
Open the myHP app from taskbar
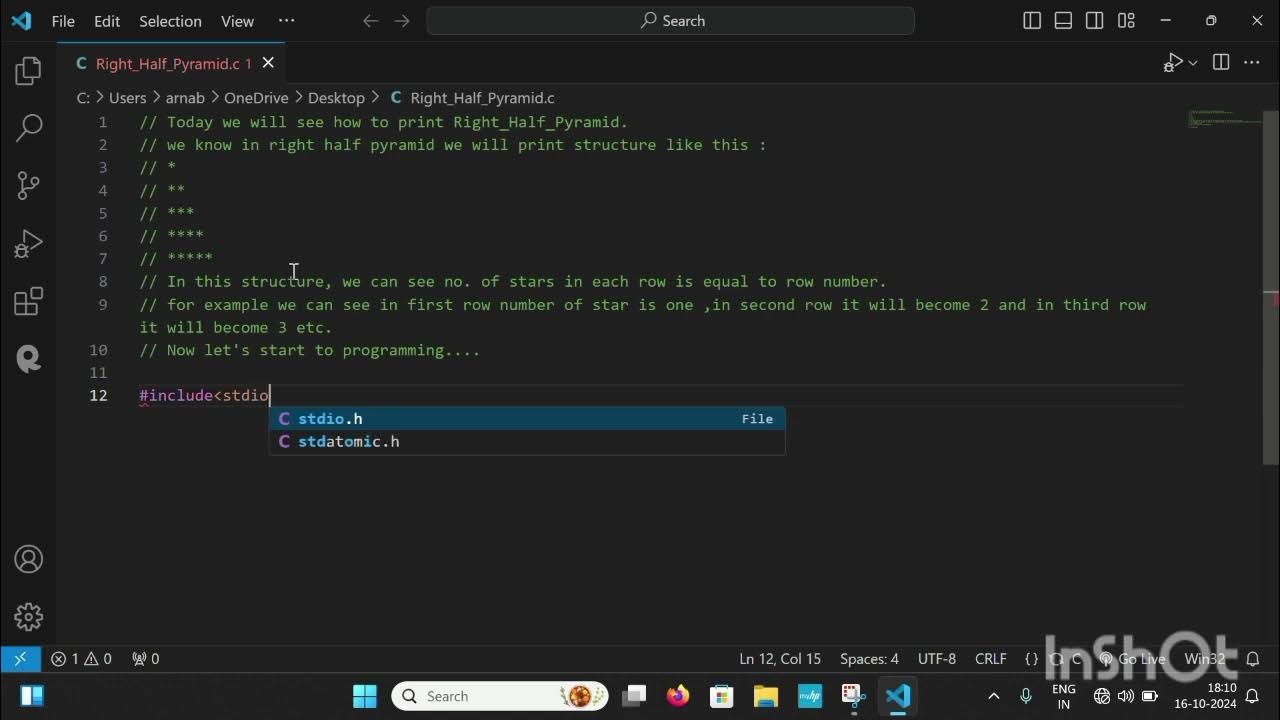(x=810, y=696)
